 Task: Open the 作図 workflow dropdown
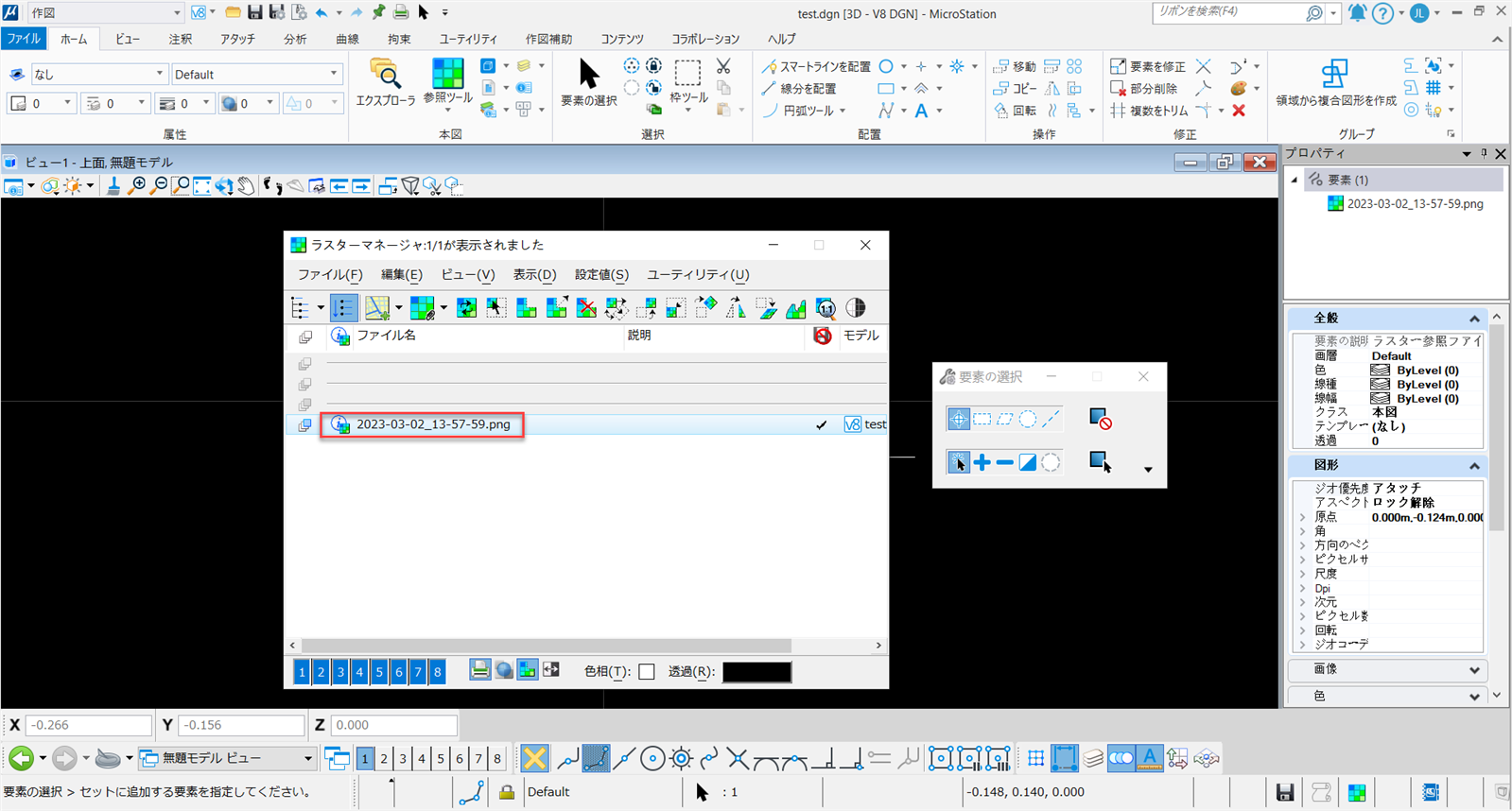pos(105,12)
